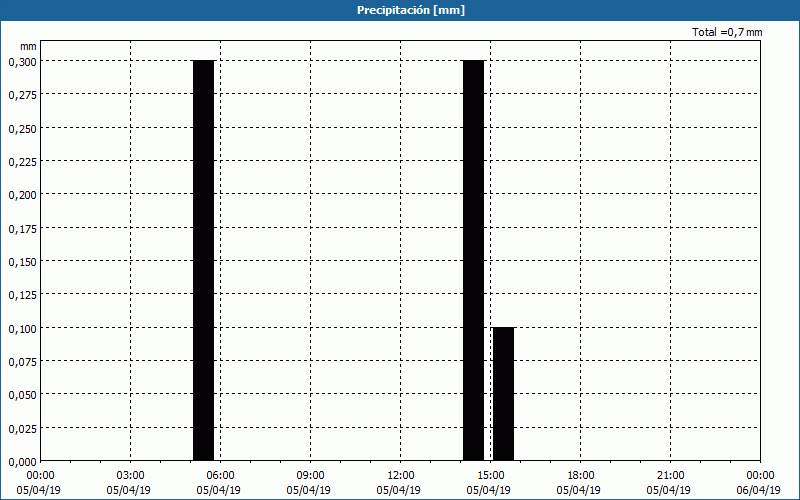Select the 'Total =0,7 mm' summary text
The image size is (800, 500).
pyautogui.click(x=727, y=32)
